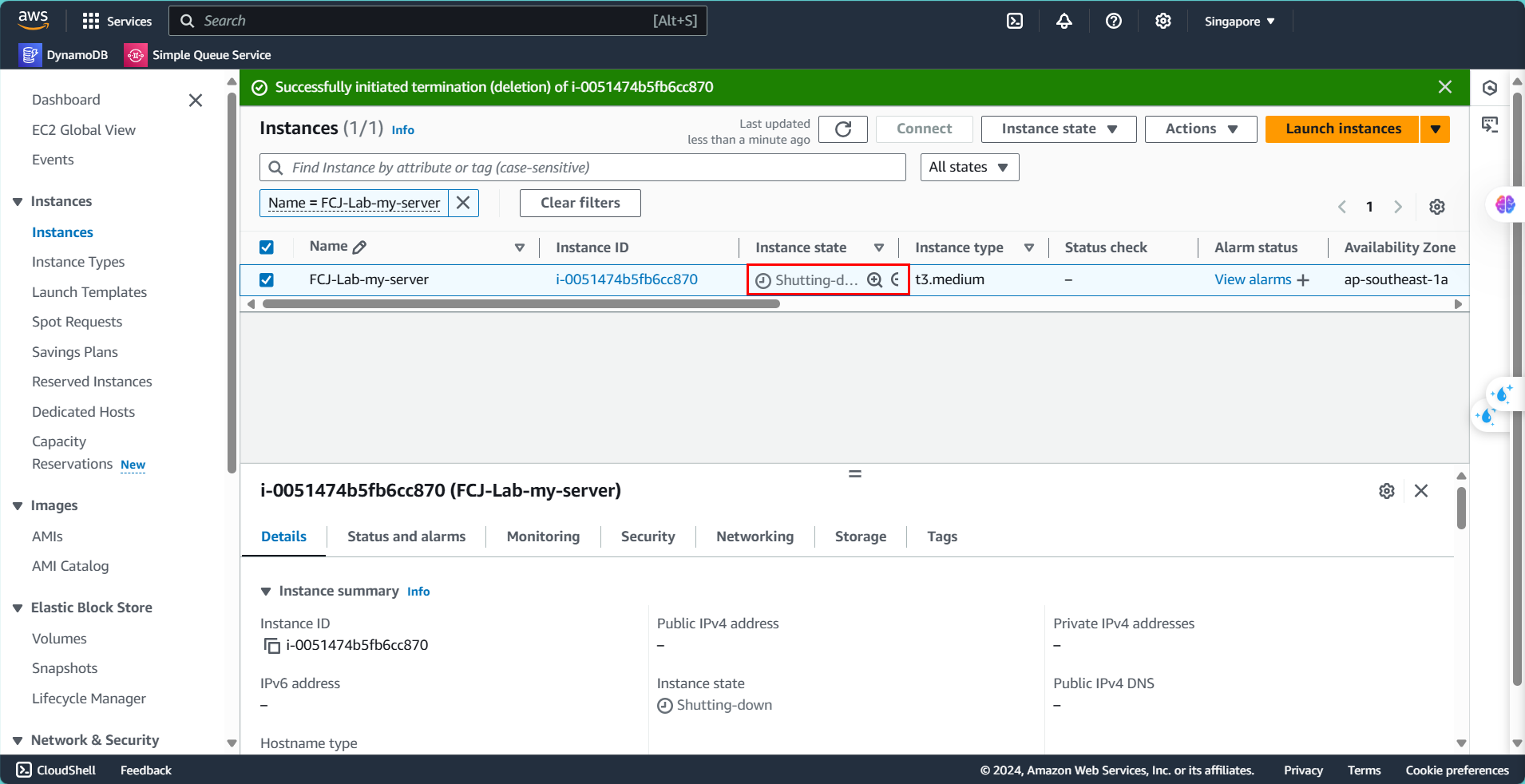Switch to the Tags tab
Image resolution: width=1525 pixels, height=784 pixels.
tap(942, 537)
